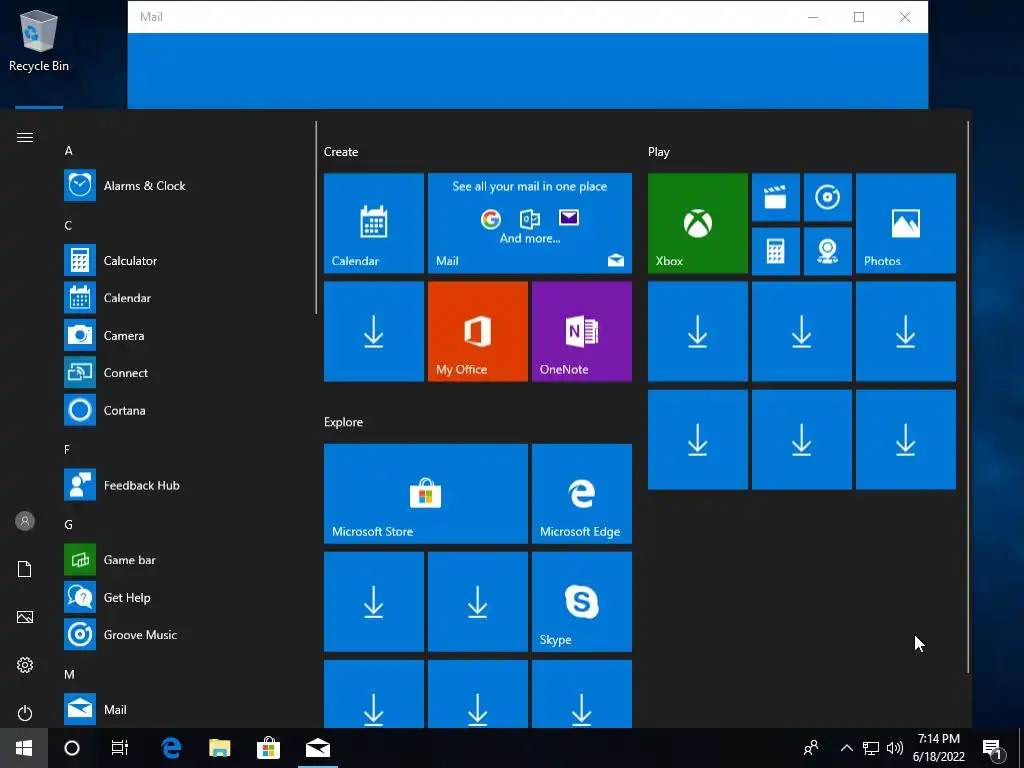Open the clock showing 7:14 PM
This screenshot has height=768, width=1024.
(x=938, y=748)
